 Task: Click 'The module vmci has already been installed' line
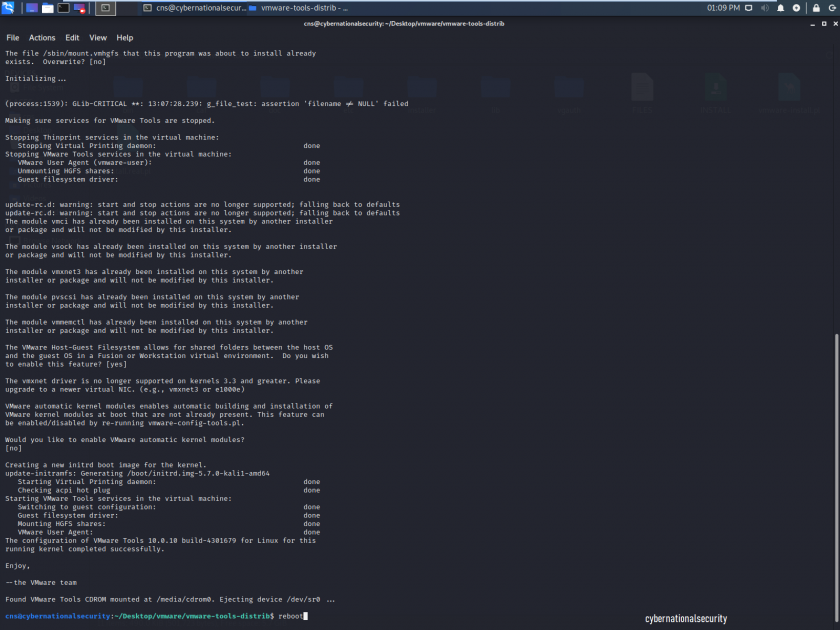(169, 221)
